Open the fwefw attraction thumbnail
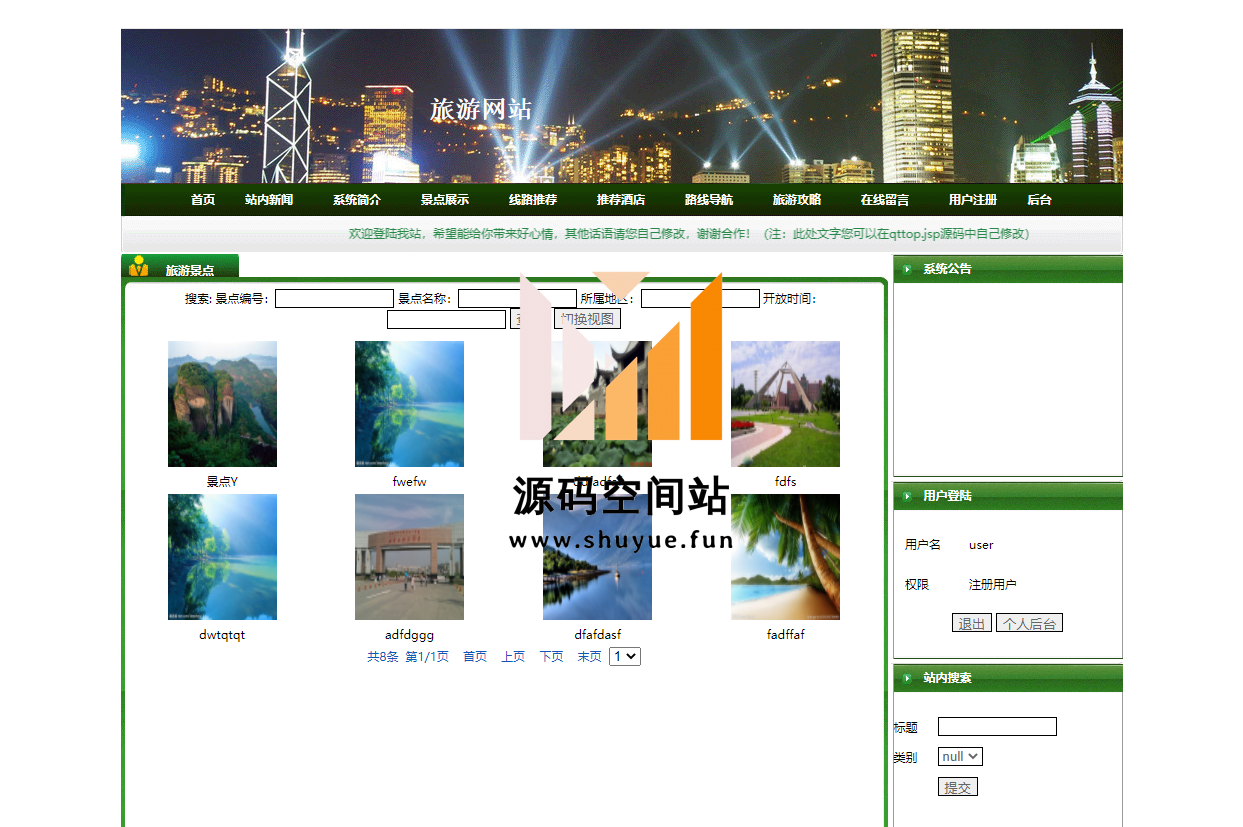 click(x=409, y=404)
